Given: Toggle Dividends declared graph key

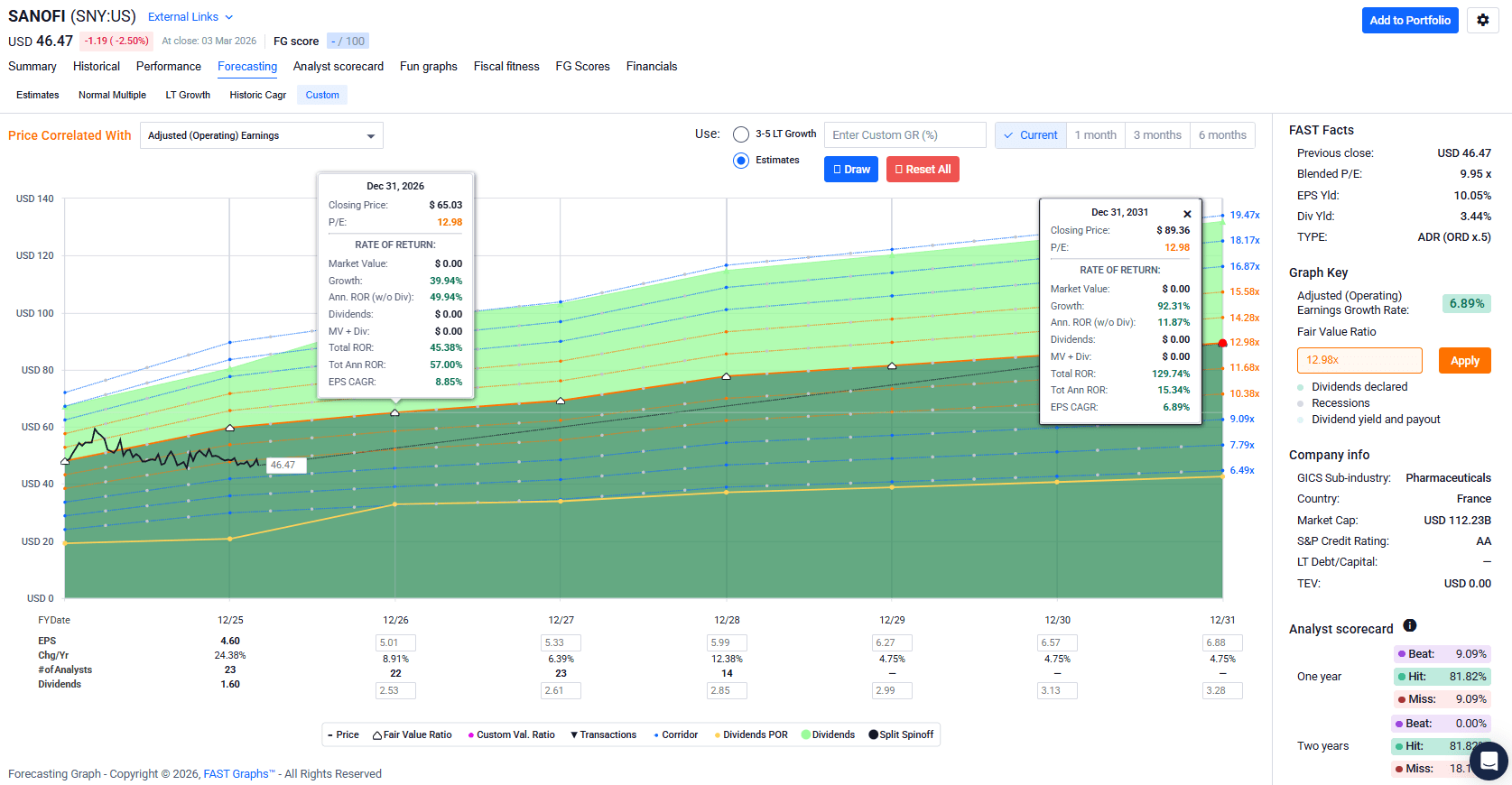Looking at the screenshot, I should coord(1352,387).
